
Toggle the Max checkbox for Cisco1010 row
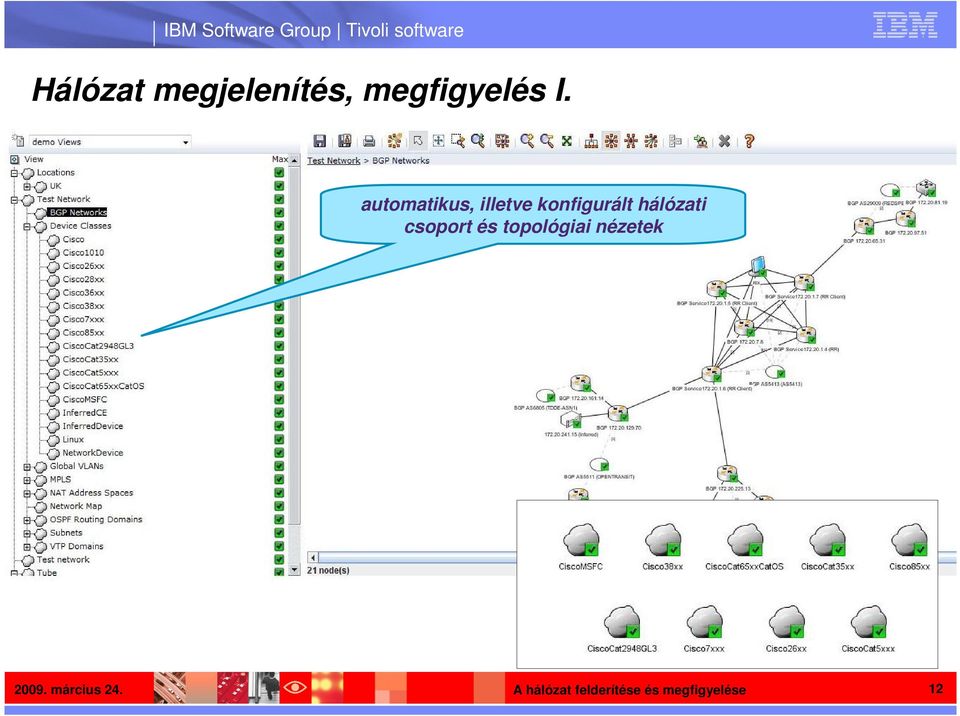(279, 253)
